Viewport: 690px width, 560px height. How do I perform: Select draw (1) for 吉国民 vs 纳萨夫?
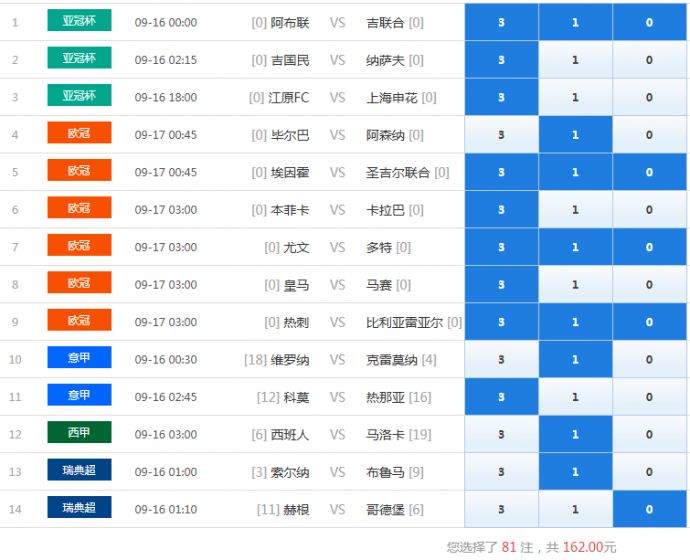pos(575,60)
